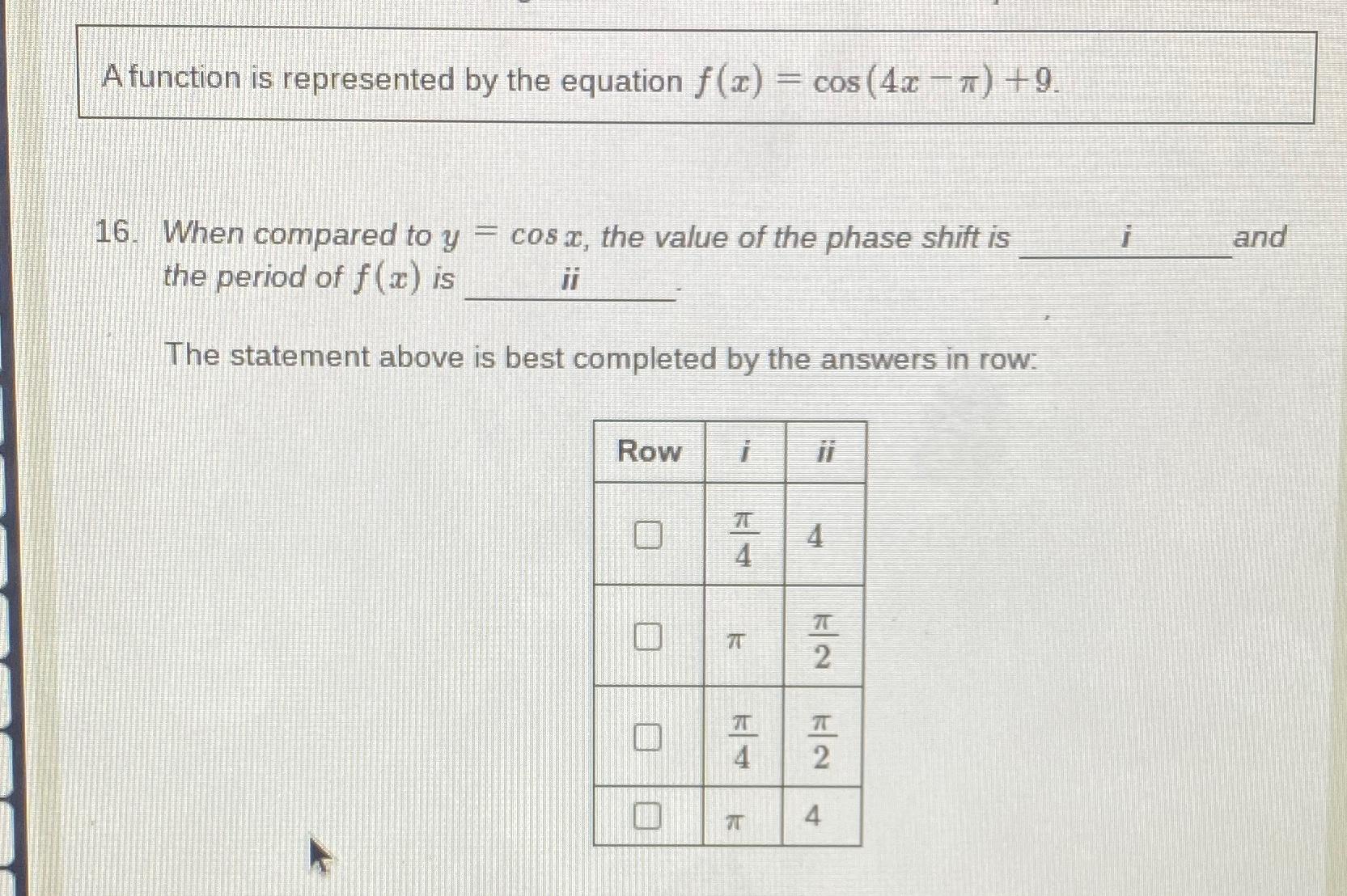Select the π/4 value in the third row
The height and width of the screenshot is (896, 1347).
[x=743, y=738]
